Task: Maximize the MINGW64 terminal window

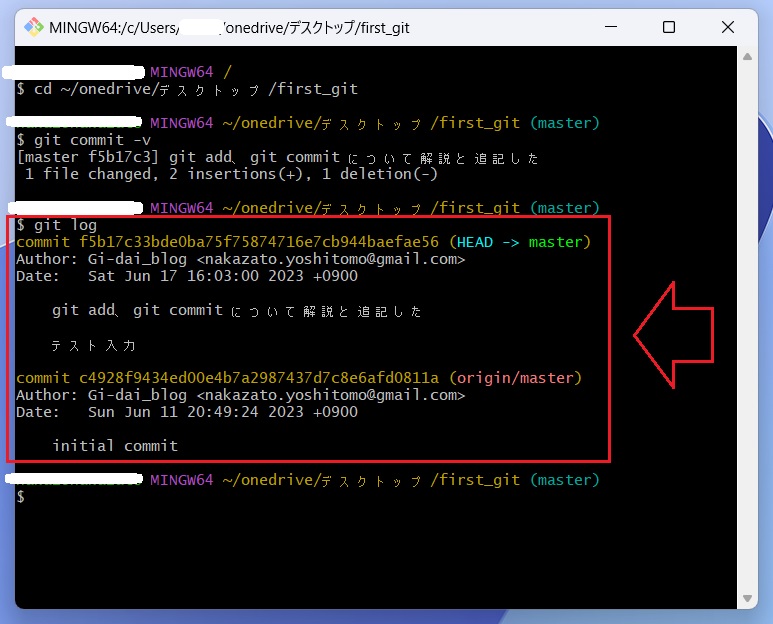Action: 669,28
